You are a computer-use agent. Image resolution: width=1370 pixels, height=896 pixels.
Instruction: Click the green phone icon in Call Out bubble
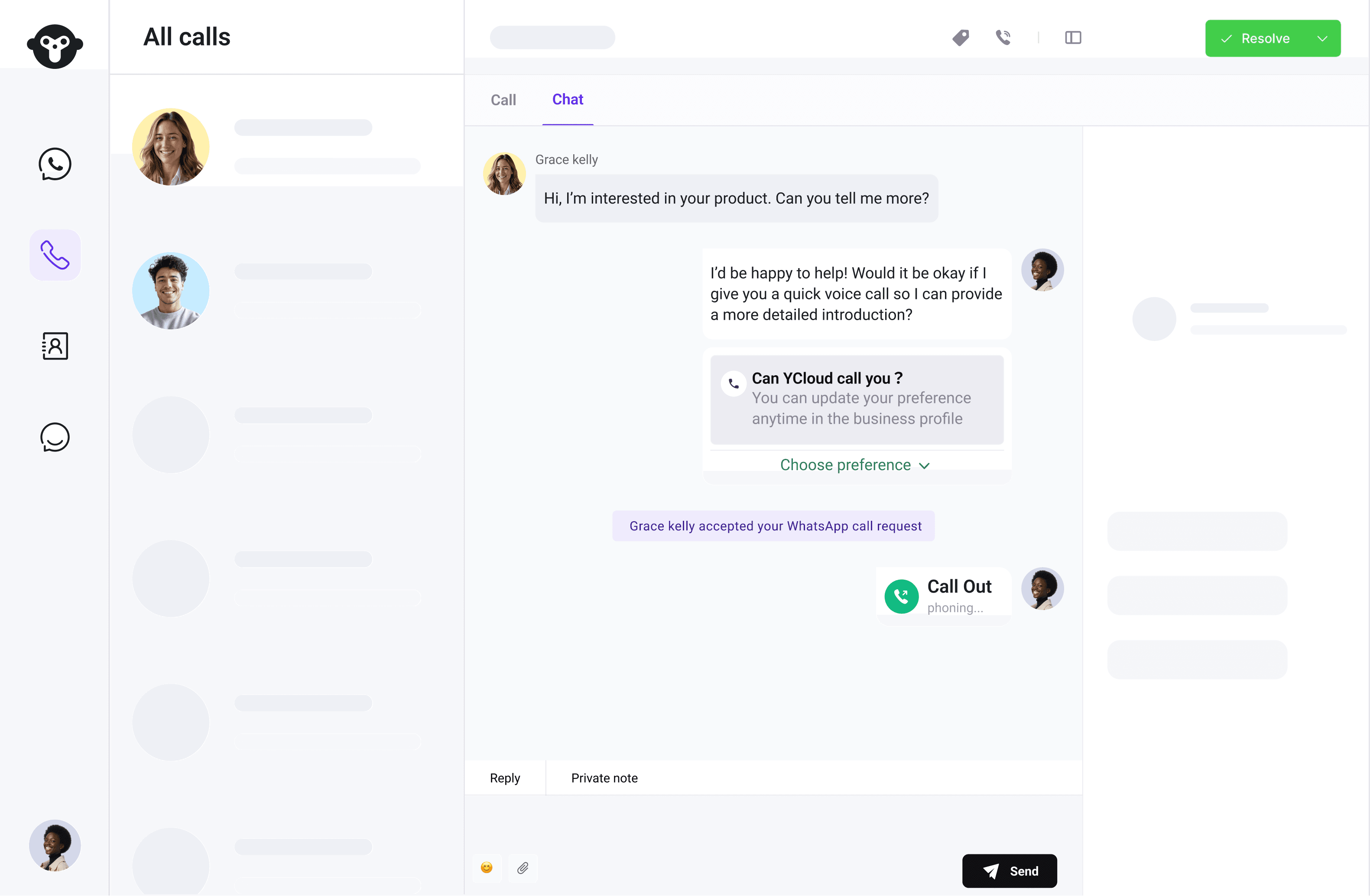[x=902, y=597]
